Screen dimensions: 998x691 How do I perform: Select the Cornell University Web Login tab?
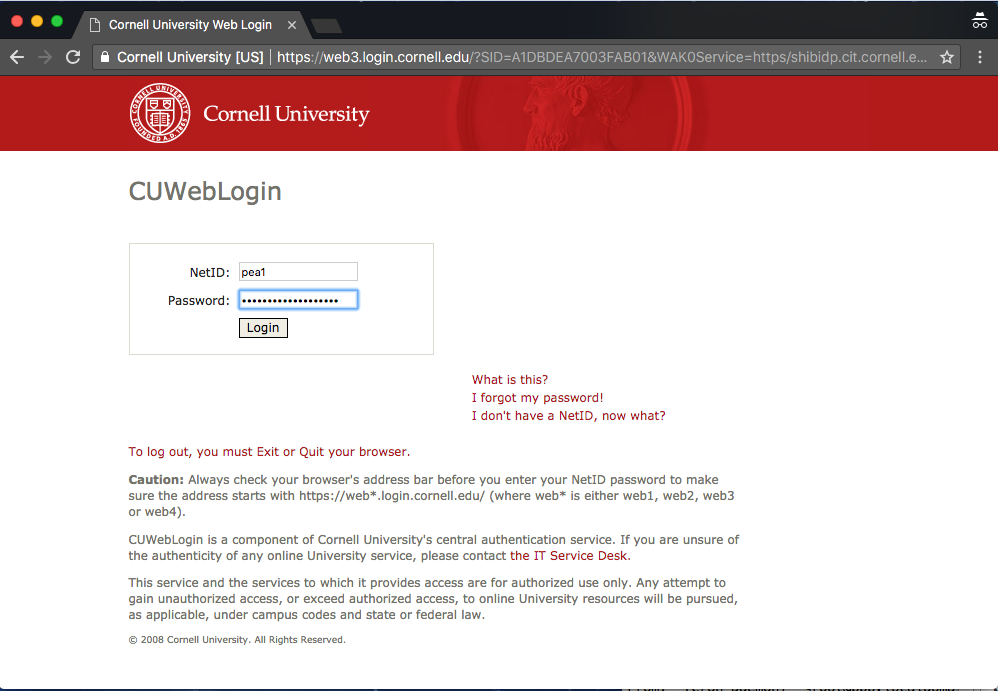click(x=190, y=25)
